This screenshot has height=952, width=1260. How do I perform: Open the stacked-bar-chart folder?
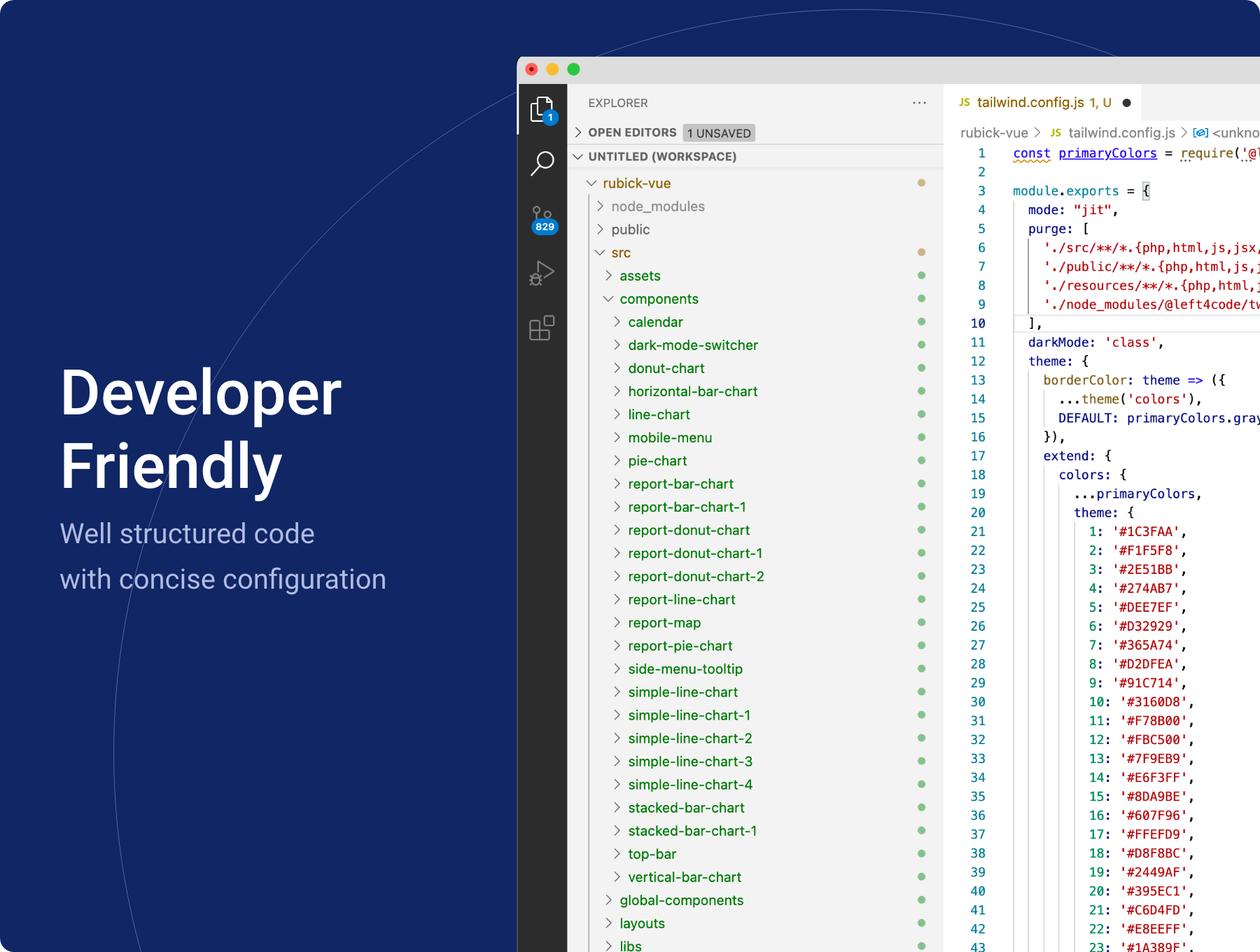click(x=755, y=807)
